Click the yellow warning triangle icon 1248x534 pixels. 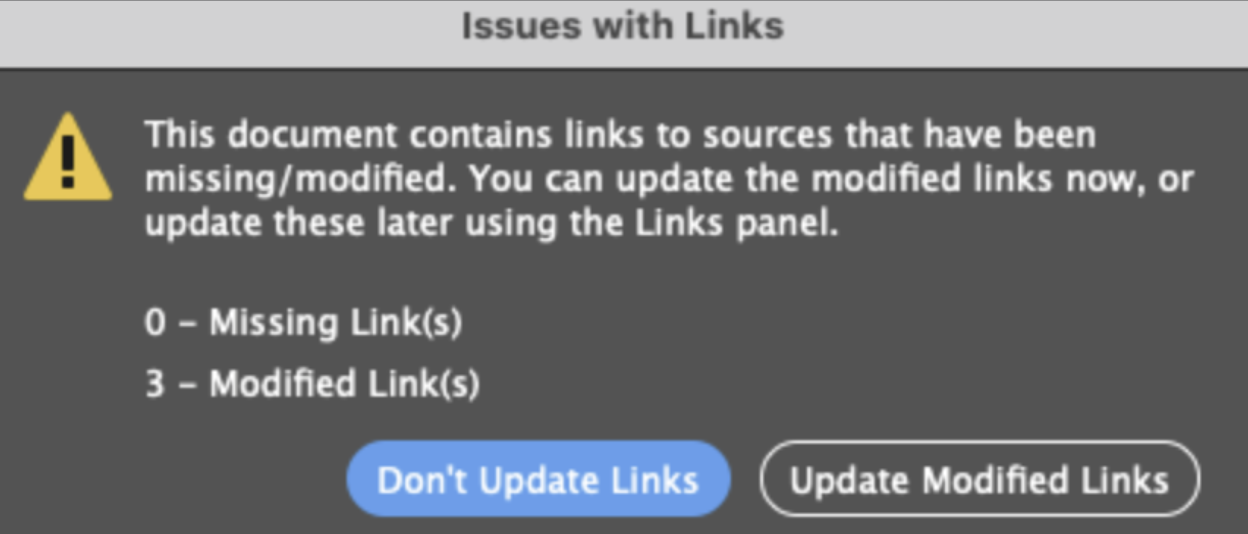point(67,158)
